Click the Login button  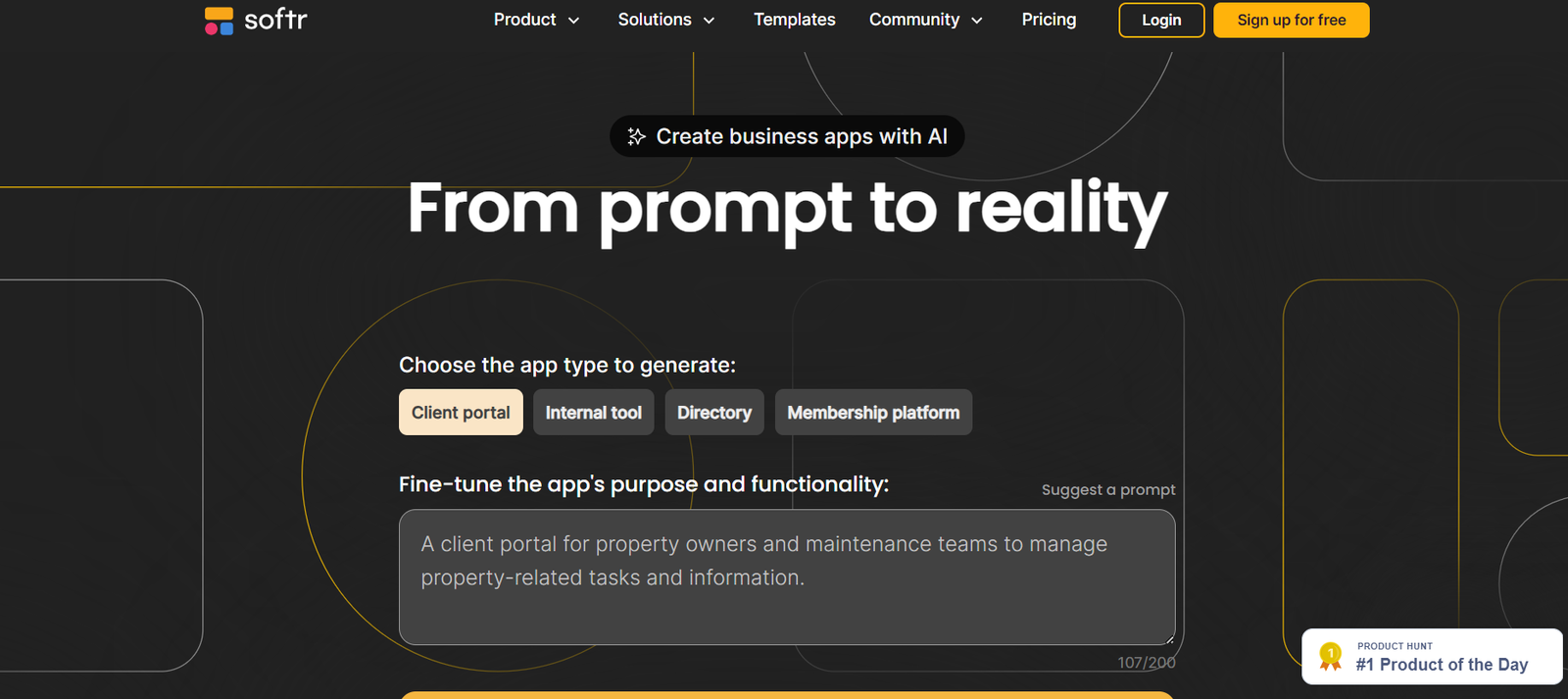pyautogui.click(x=1161, y=20)
